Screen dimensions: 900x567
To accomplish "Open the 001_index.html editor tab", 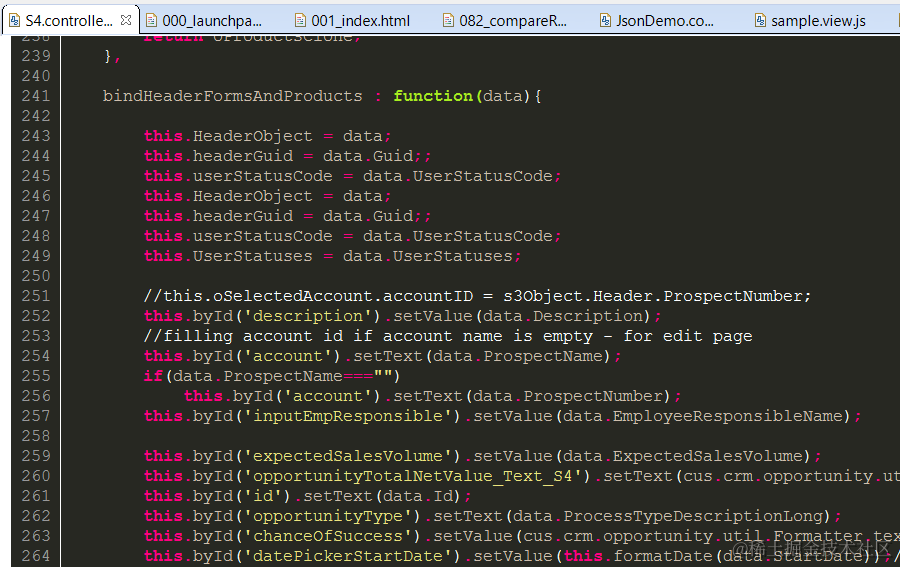I will coord(354,21).
